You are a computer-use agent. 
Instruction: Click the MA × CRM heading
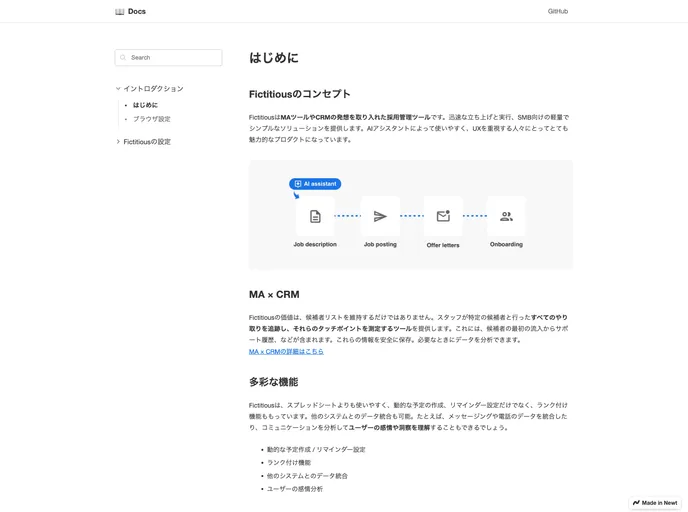pyautogui.click(x=274, y=294)
